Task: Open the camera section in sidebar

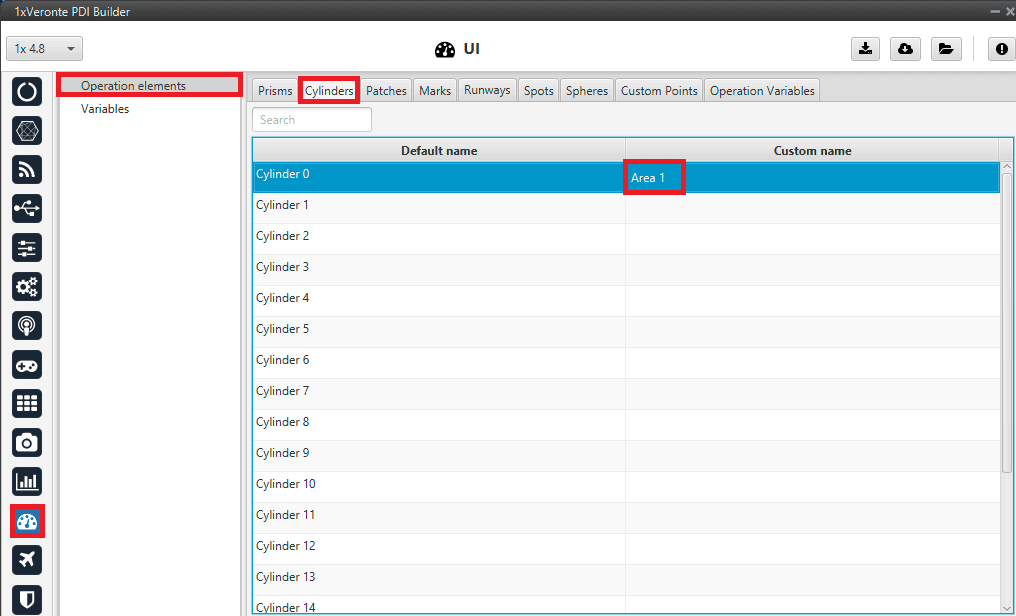Action: tap(27, 442)
